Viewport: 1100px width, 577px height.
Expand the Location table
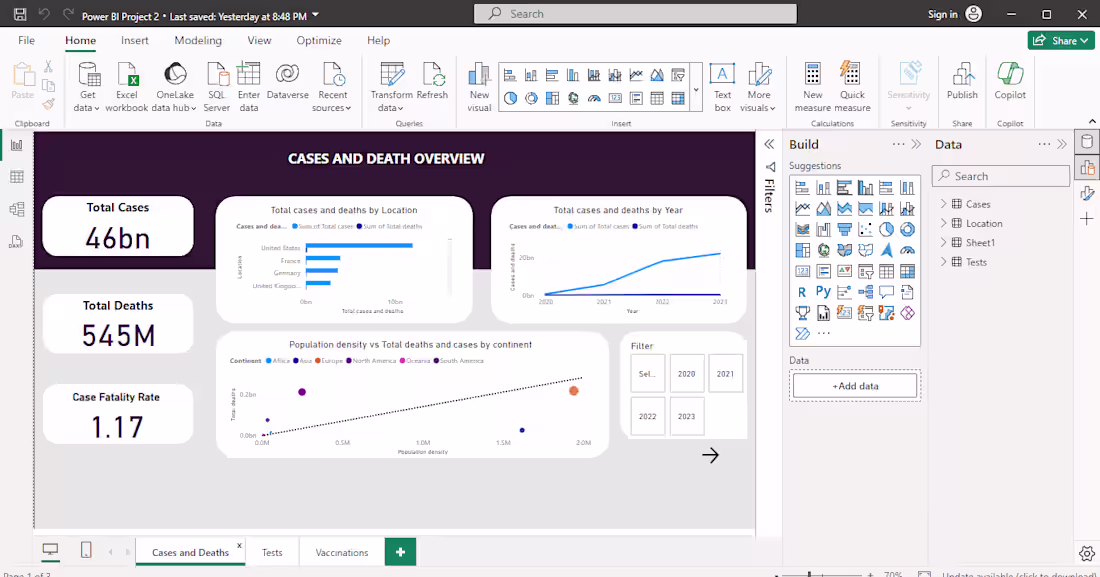[x=943, y=223]
